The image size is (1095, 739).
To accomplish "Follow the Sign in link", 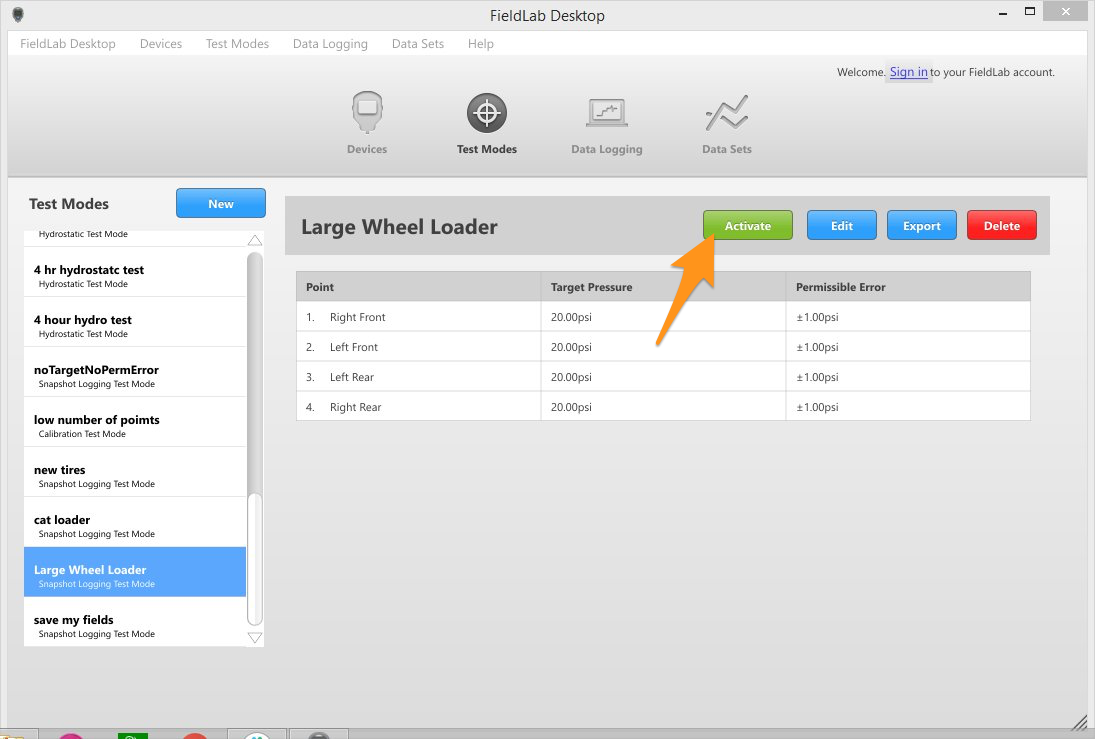I will (x=909, y=72).
